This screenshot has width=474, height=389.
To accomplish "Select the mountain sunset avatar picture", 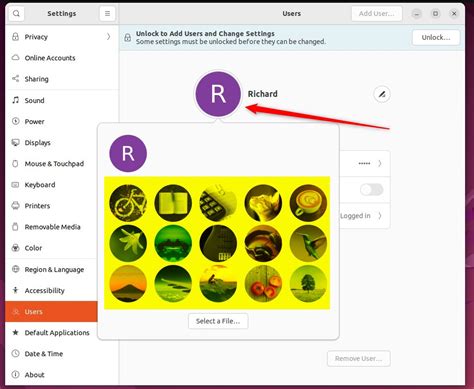I will (x=128, y=284).
